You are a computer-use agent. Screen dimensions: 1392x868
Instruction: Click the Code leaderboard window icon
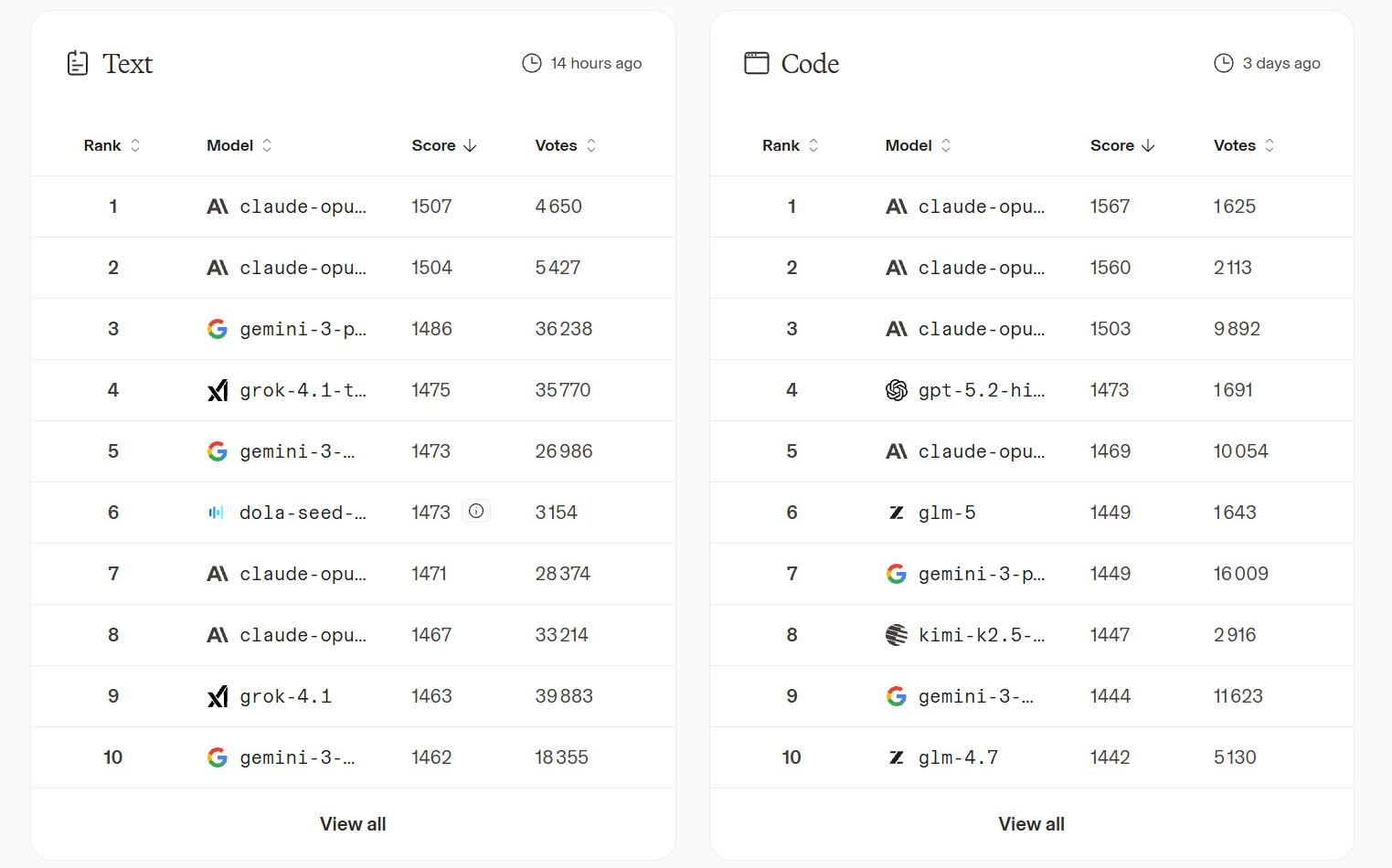757,63
